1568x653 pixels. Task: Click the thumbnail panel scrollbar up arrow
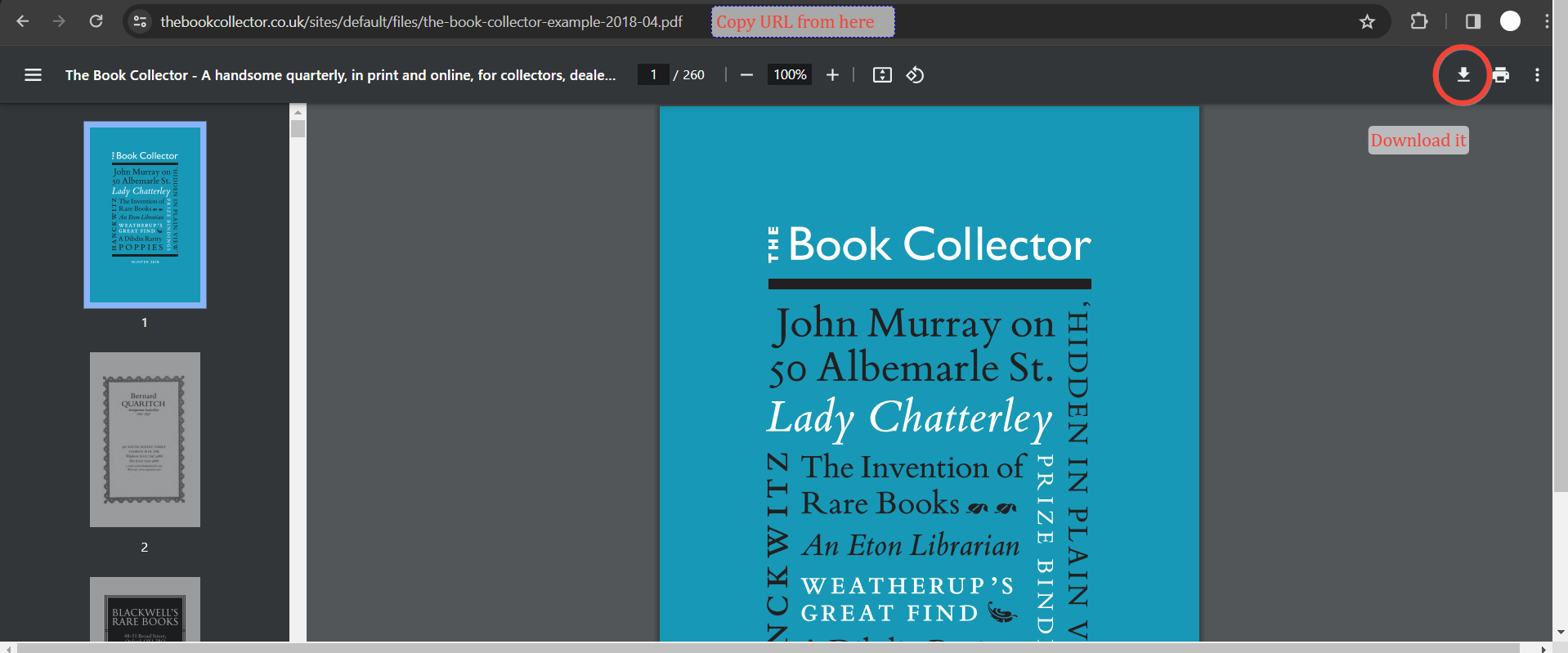point(298,112)
